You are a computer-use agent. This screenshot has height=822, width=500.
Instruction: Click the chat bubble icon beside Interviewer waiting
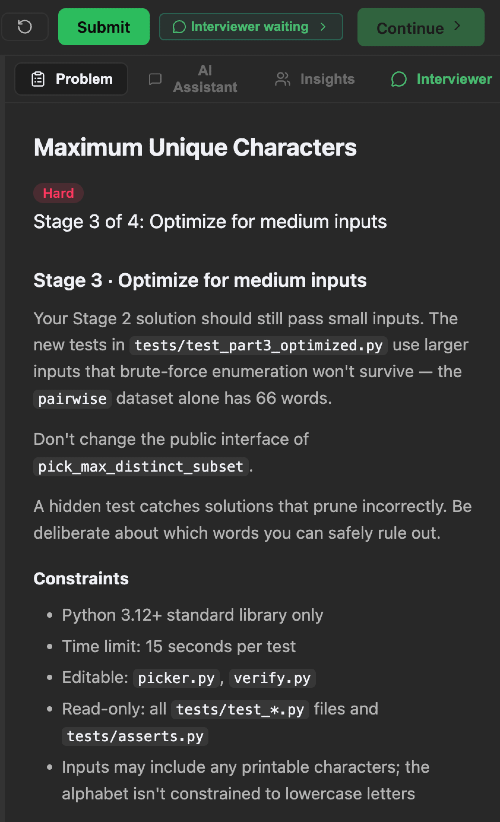tap(179, 27)
